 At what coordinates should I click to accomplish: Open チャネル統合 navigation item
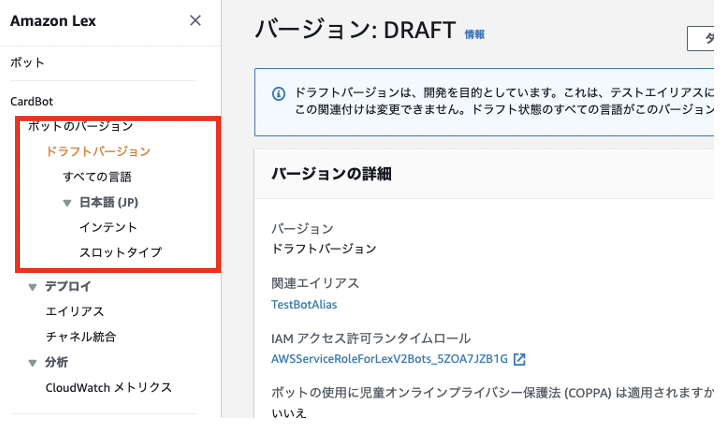tap(81, 337)
